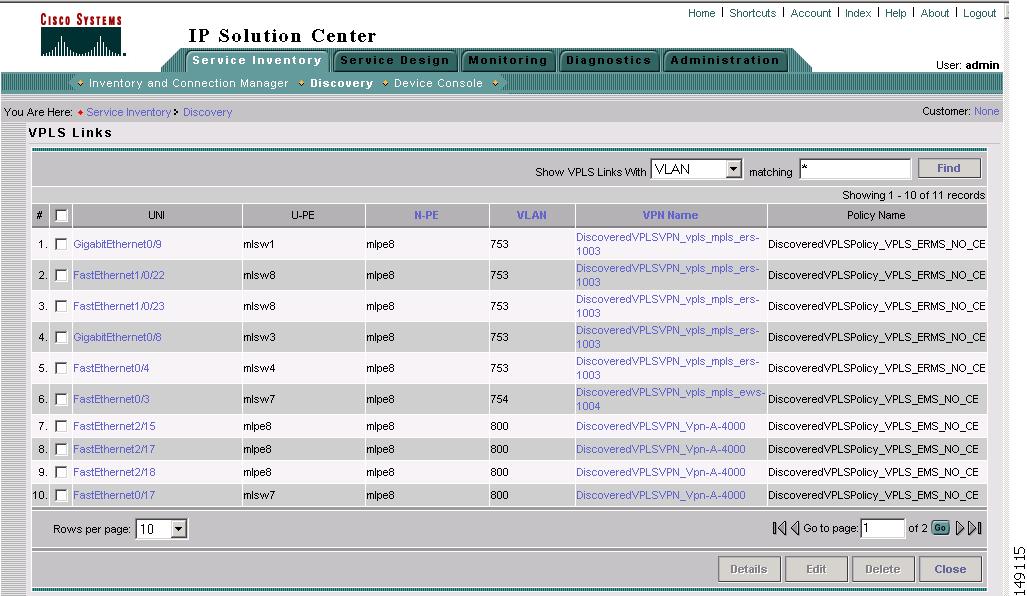Click the Find button
The height and width of the screenshot is (596, 1027).
pos(949,168)
